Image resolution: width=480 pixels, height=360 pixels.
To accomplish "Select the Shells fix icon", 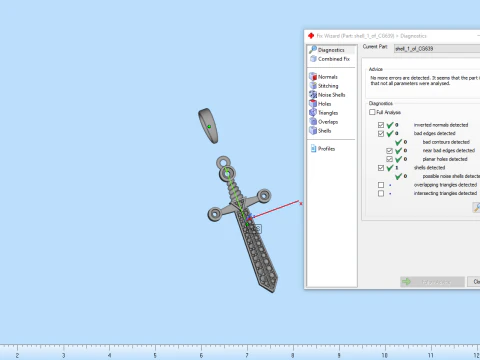I will [x=313, y=131].
